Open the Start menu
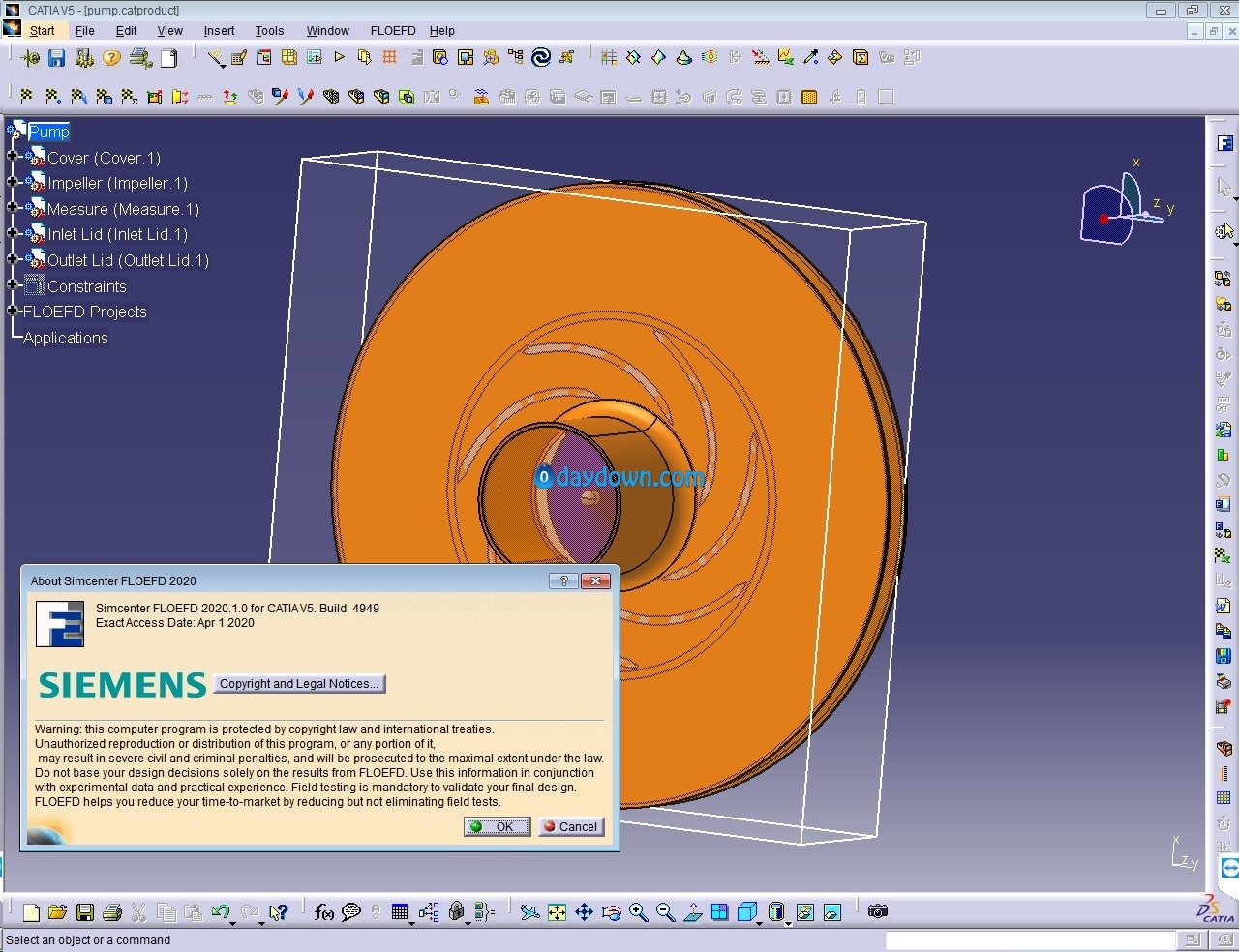Screen dimensions: 1239x952 coord(42,31)
